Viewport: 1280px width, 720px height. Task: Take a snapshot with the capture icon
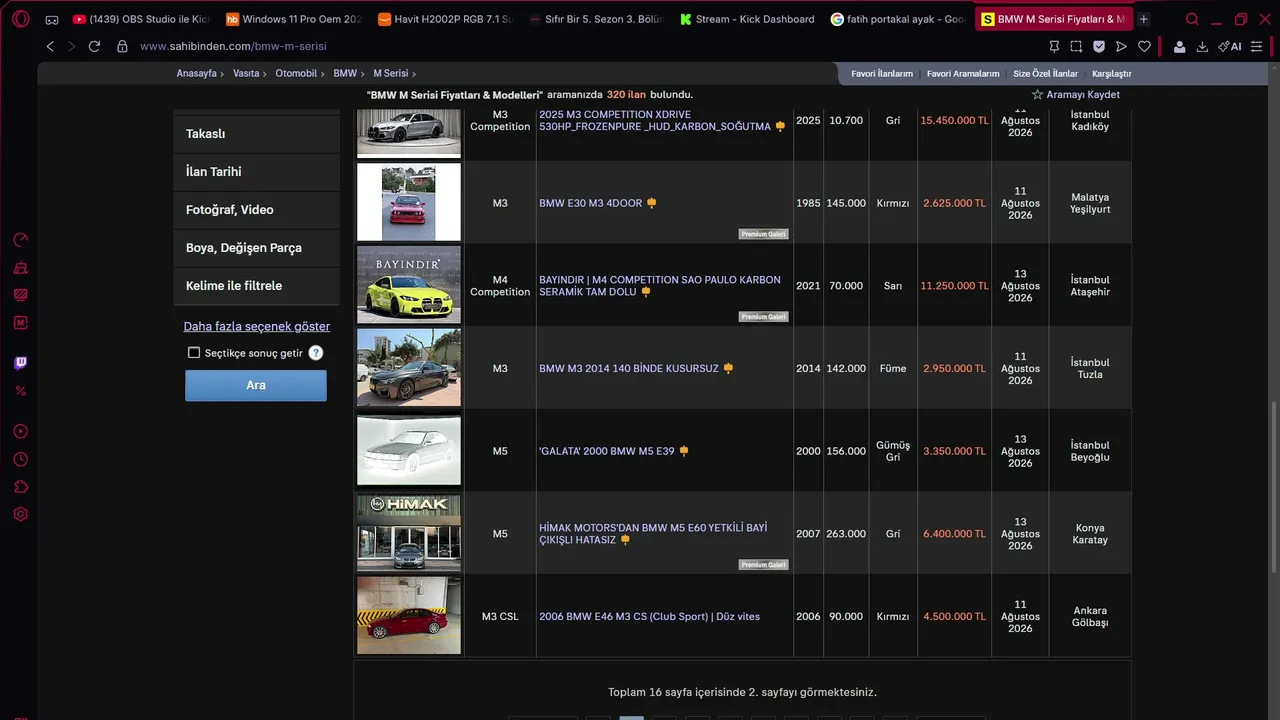coord(1076,46)
